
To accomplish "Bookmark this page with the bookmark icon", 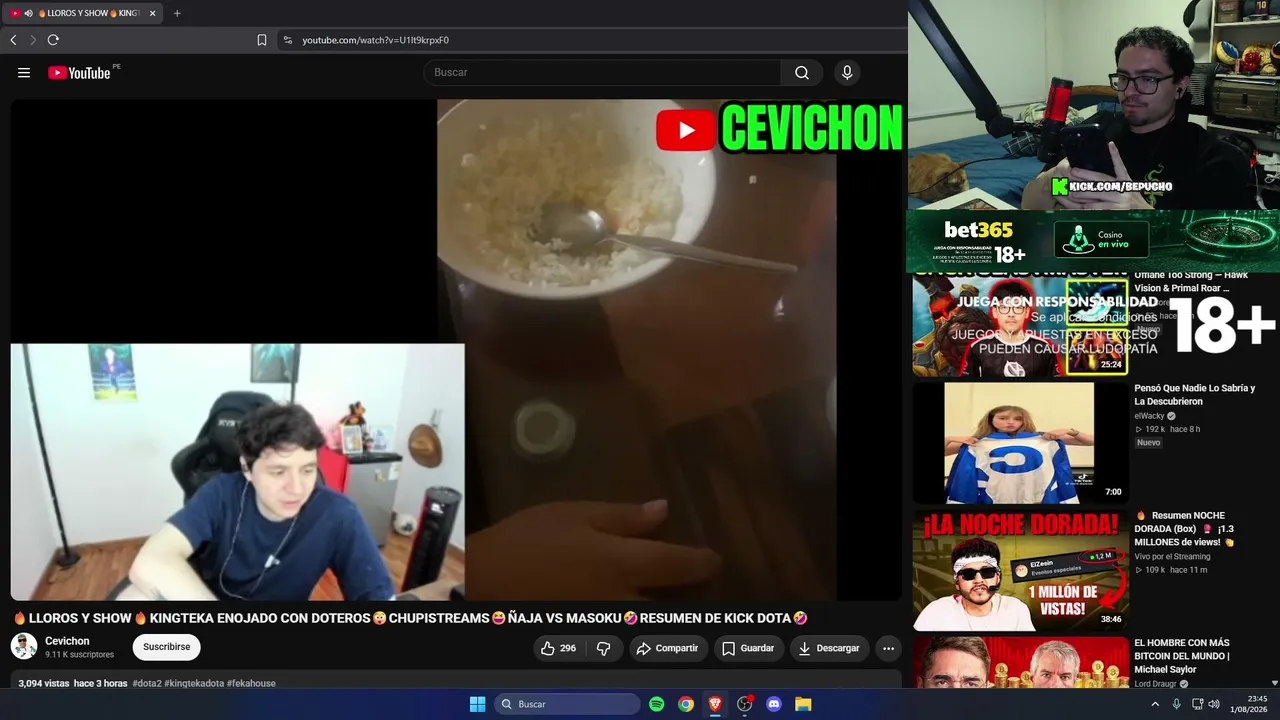I will pos(262,40).
